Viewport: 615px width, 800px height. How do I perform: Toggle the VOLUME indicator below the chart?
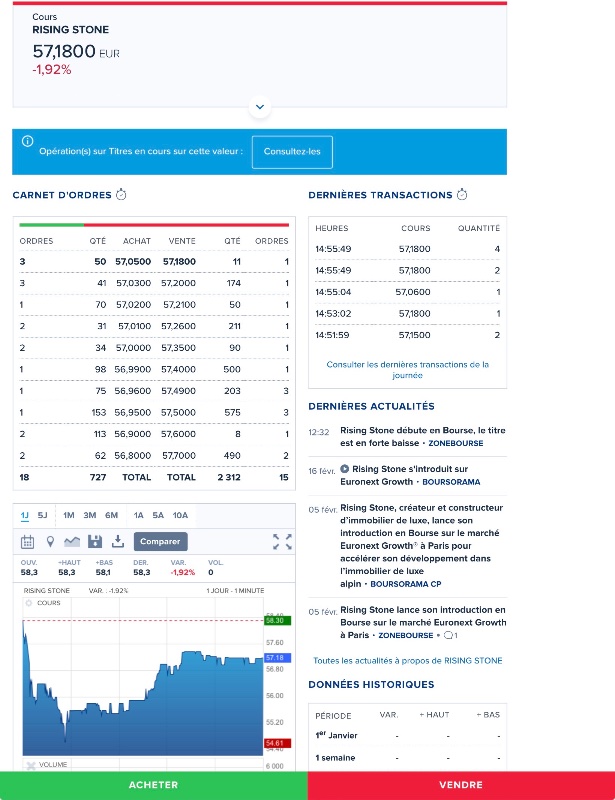30,765
